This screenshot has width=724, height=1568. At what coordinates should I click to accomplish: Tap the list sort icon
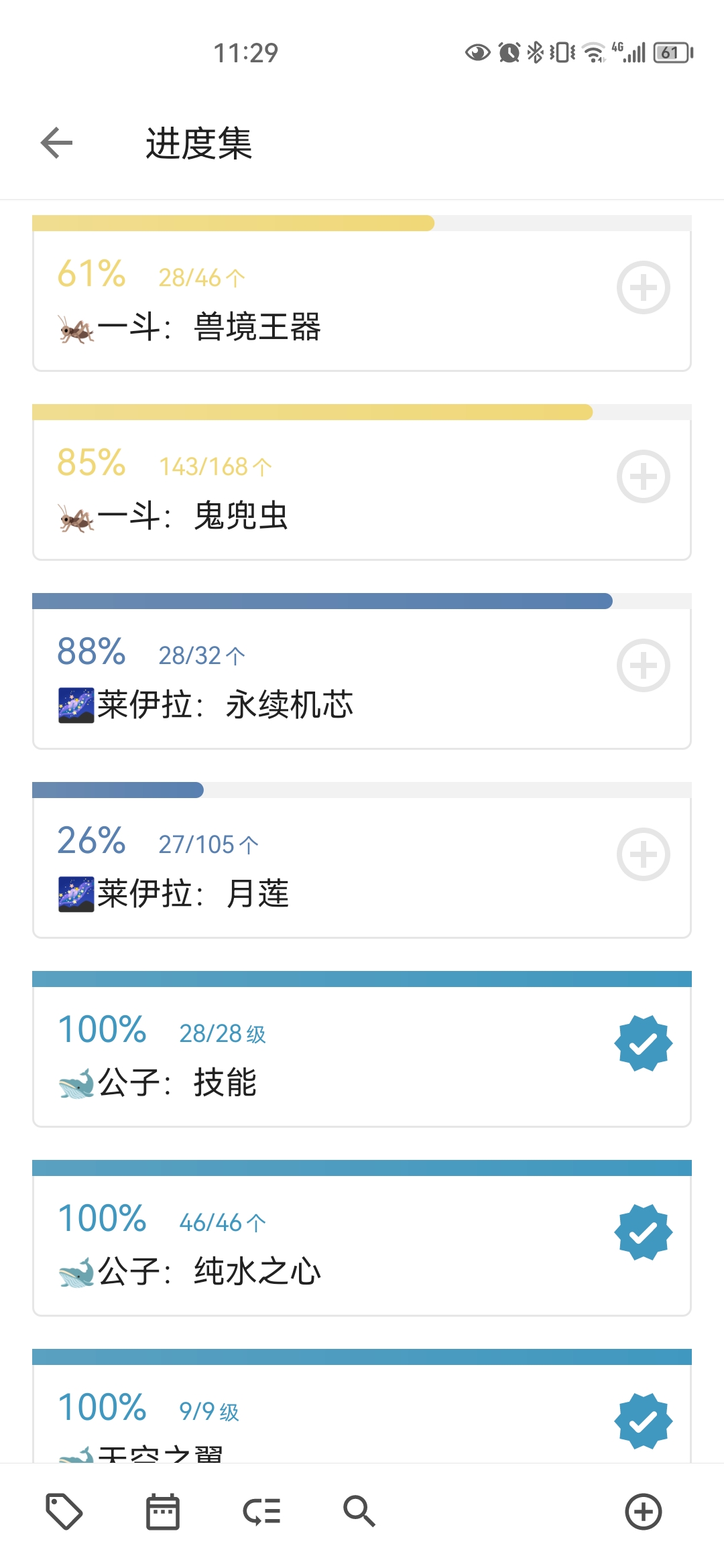tap(261, 1512)
